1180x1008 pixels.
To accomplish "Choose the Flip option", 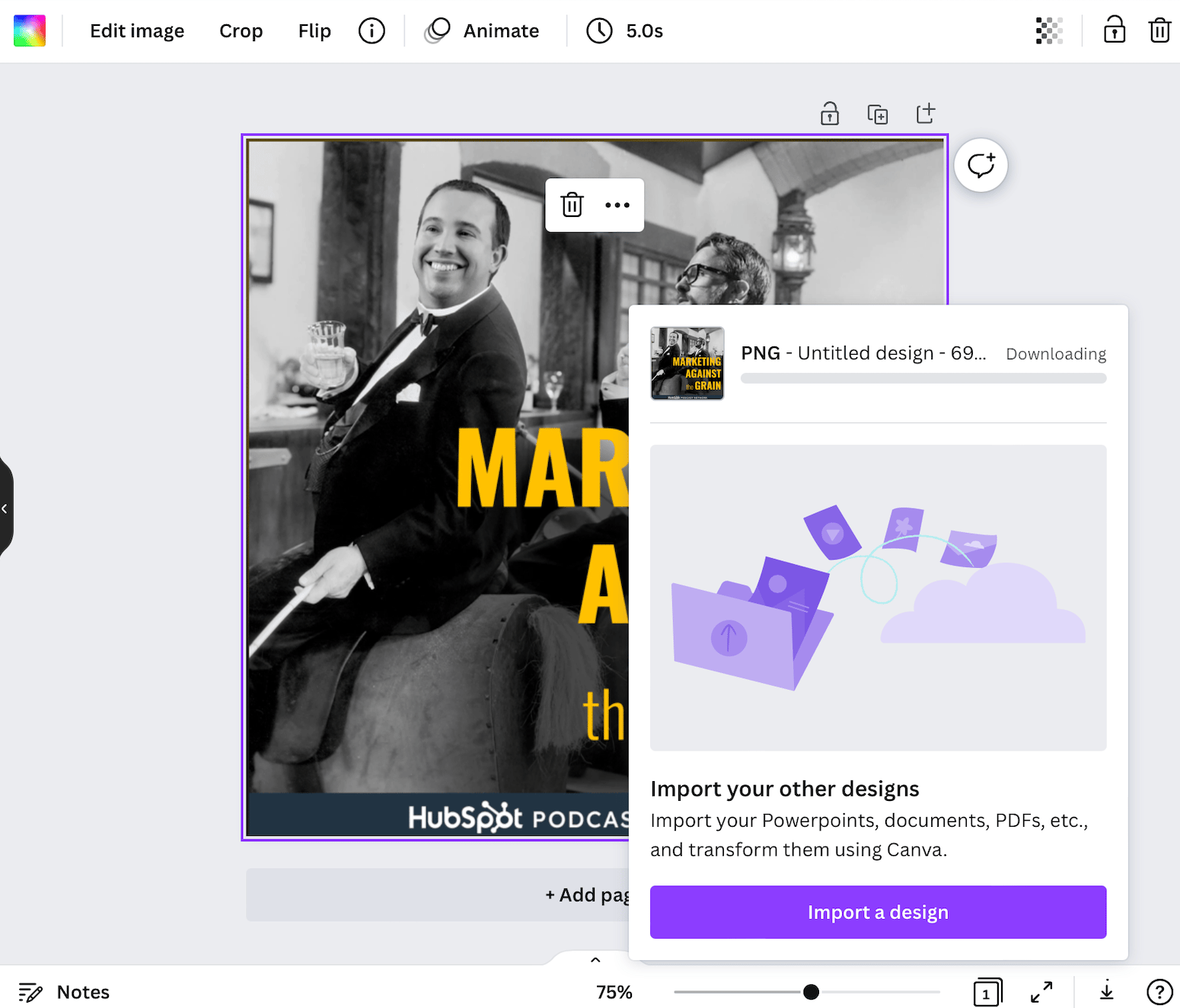I will (x=314, y=31).
